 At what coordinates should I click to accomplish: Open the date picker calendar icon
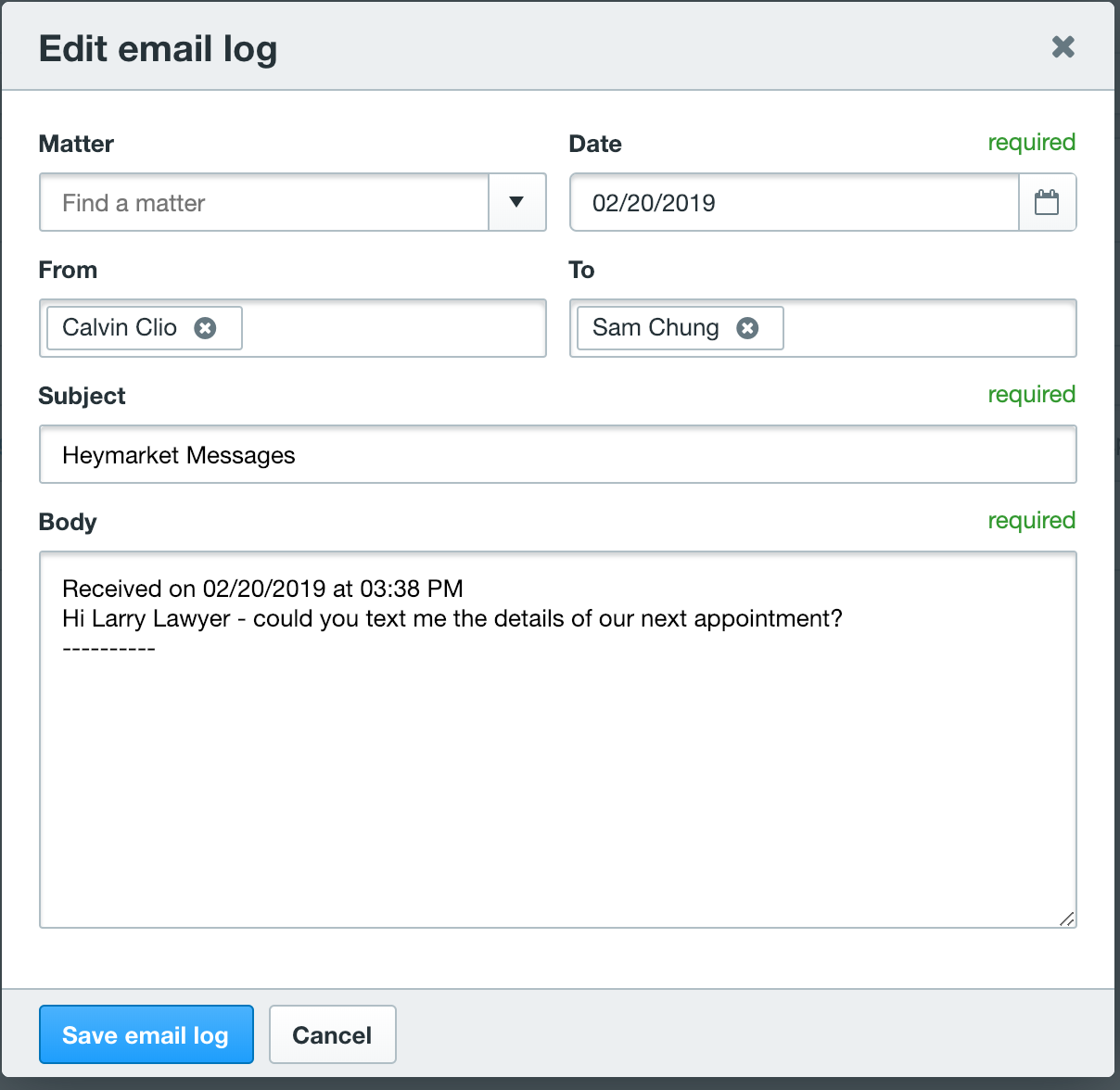pyautogui.click(x=1047, y=202)
